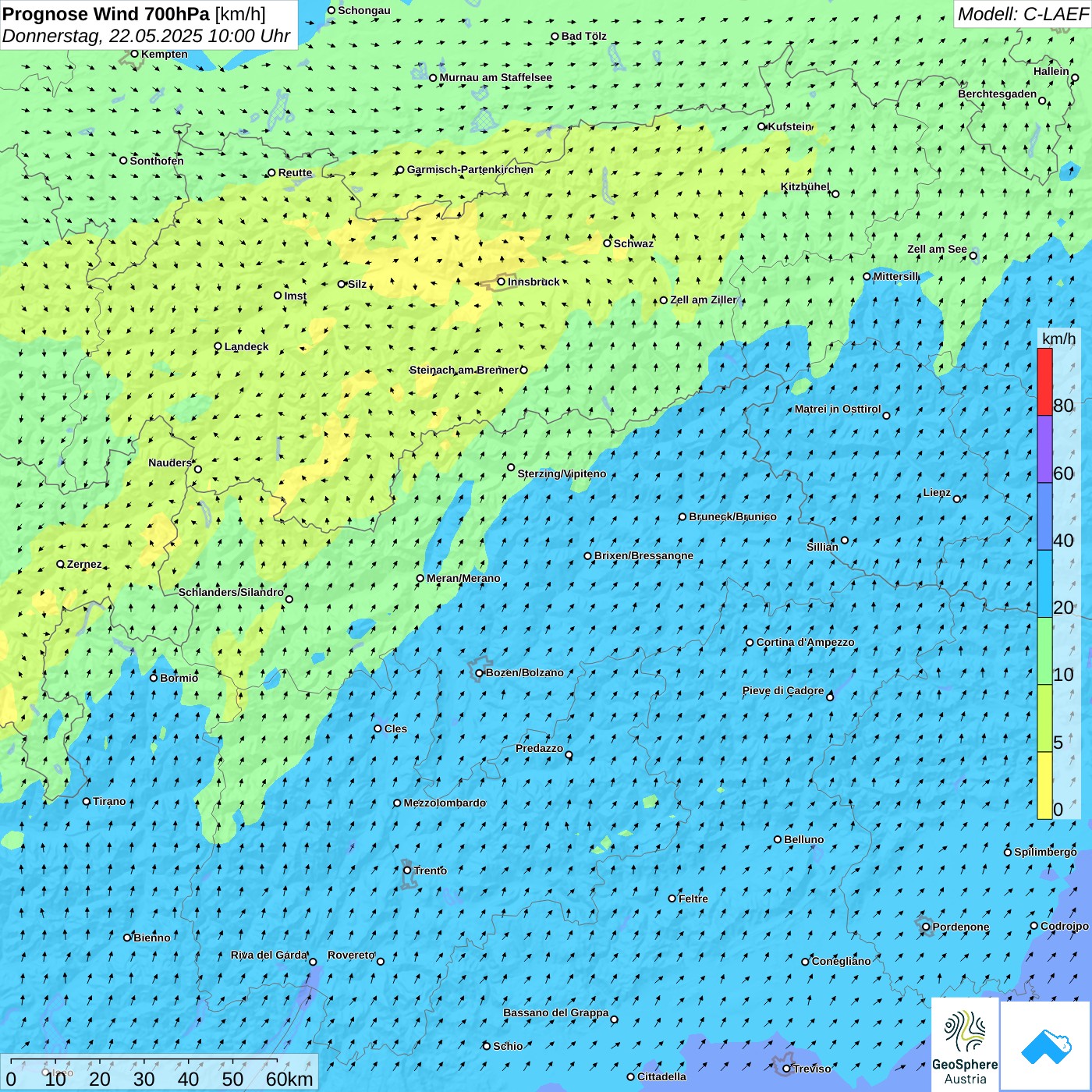Click the Pordenone city marker
The width and height of the screenshot is (1092, 1092).
tap(926, 927)
